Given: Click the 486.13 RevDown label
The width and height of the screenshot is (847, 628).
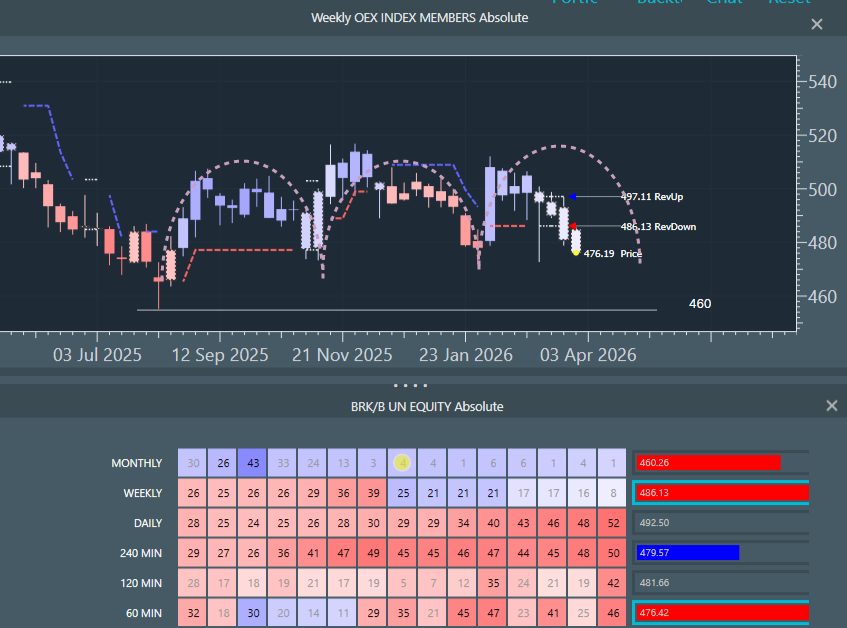Looking at the screenshot, I should 658,227.
